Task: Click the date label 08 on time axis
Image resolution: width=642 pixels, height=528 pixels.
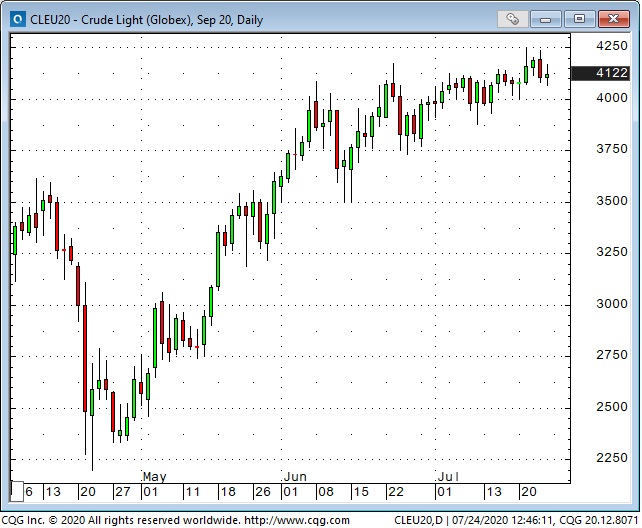Action: point(326,492)
